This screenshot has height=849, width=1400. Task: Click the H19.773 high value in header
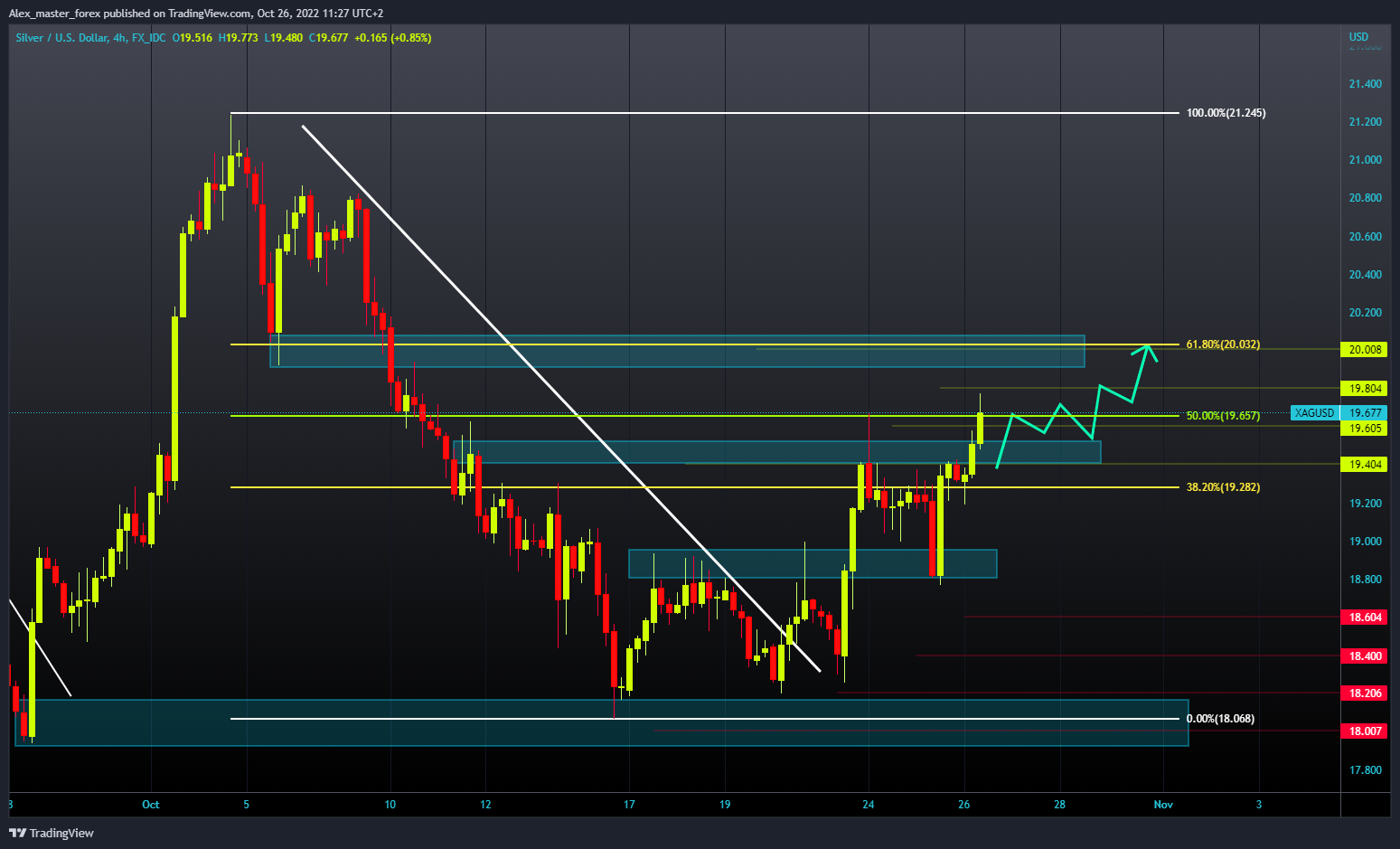pyautogui.click(x=238, y=38)
